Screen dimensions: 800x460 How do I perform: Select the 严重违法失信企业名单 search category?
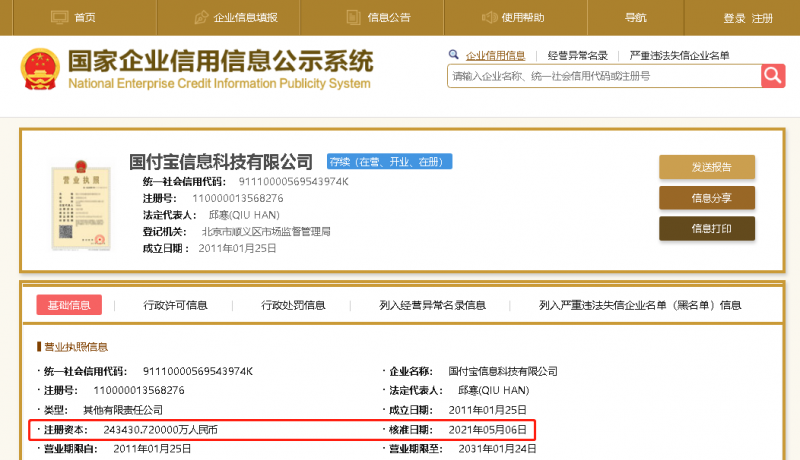(679, 56)
